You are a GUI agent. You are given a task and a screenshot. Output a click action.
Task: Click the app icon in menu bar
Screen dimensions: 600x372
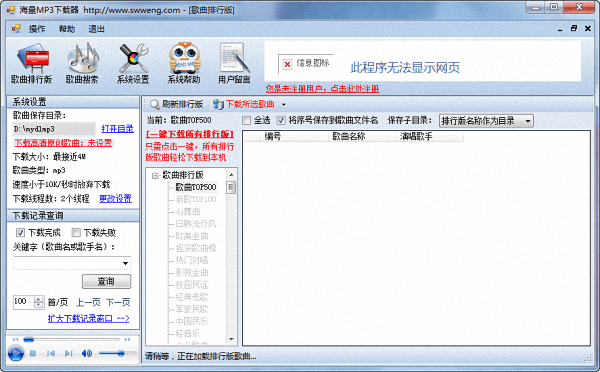pyautogui.click(x=16, y=29)
